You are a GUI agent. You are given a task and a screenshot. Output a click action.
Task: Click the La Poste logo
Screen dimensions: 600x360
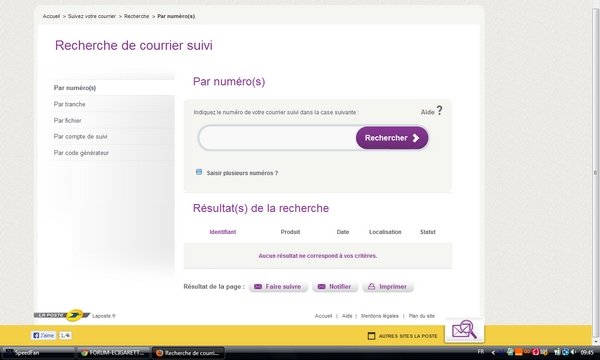(x=62, y=315)
